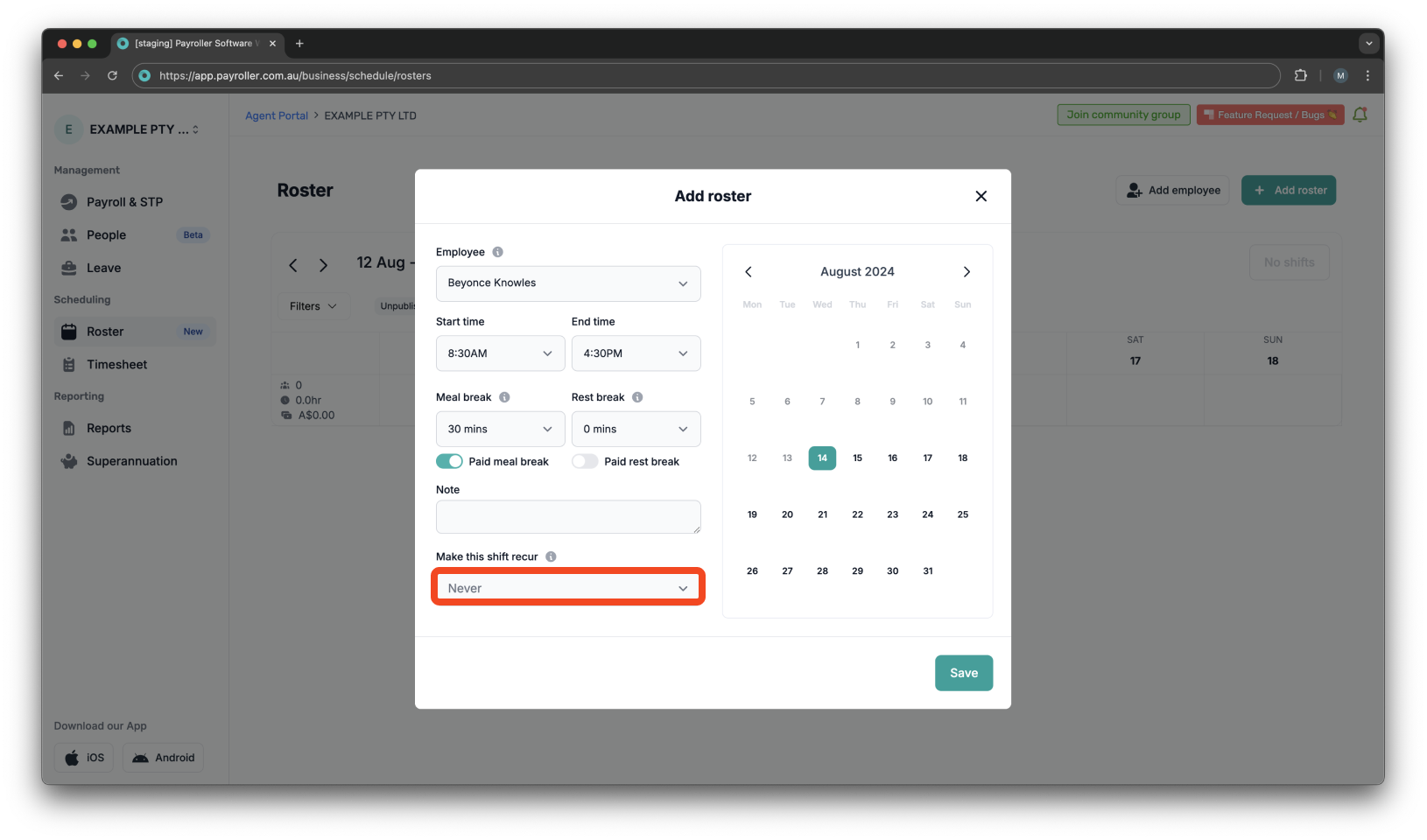Open the browser profile M avatar
1427x840 pixels.
coord(1340,76)
